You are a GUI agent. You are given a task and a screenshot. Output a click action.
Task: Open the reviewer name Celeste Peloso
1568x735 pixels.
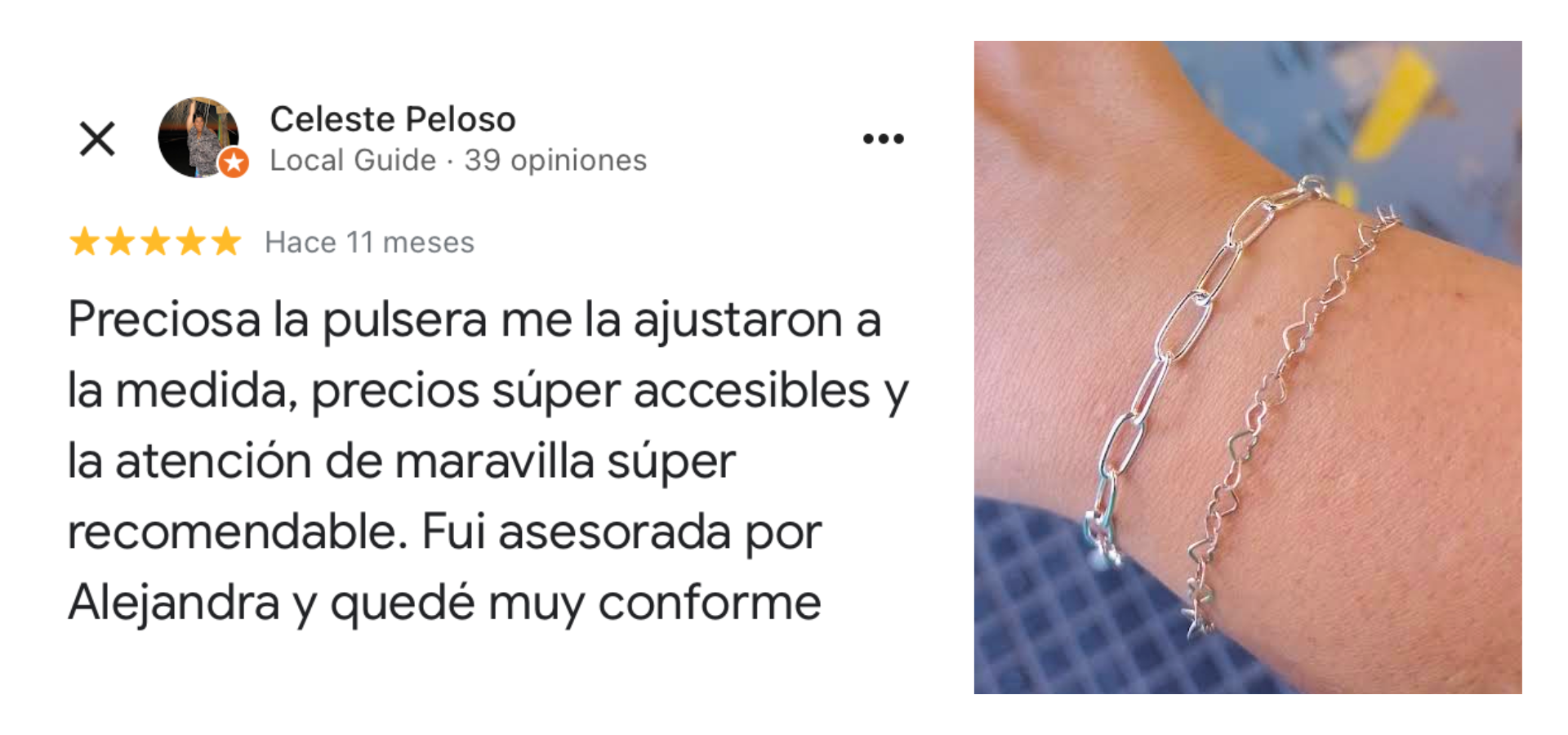point(393,119)
